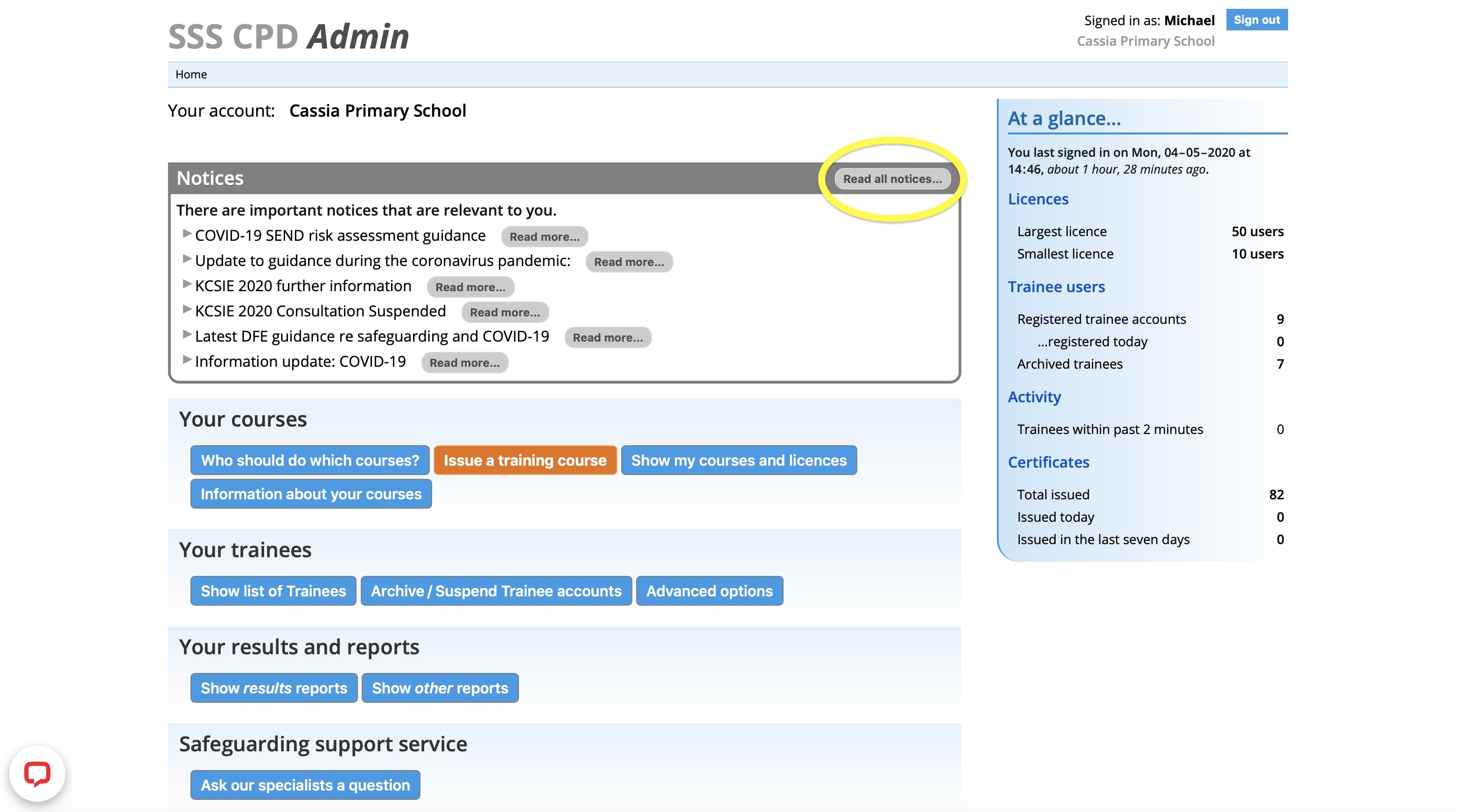Read more about KCSIE 2020 Consultation Suspended
The width and height of the screenshot is (1457, 812).
(504, 312)
